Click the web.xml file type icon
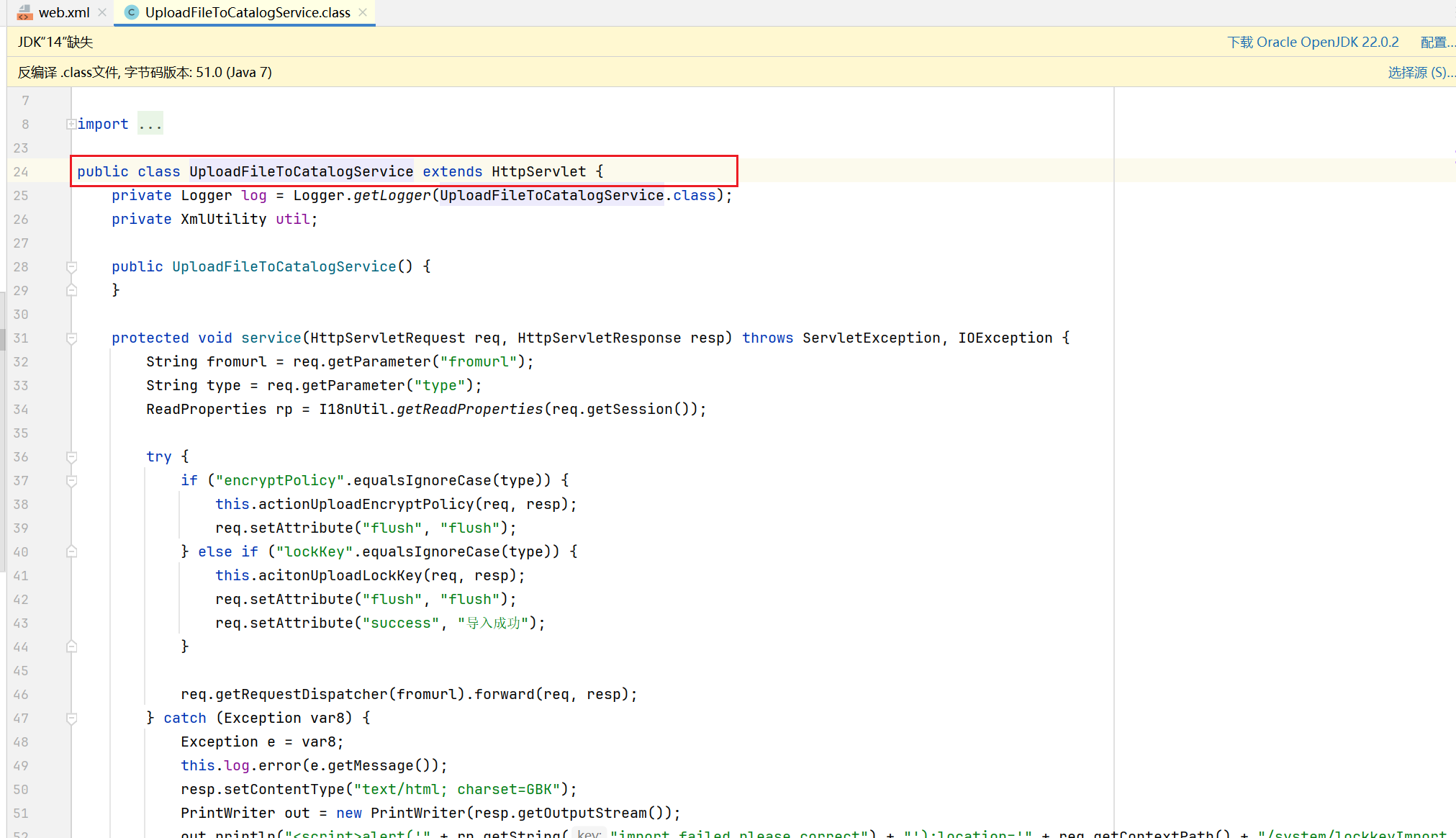The height and width of the screenshot is (838, 1456). coord(24,12)
